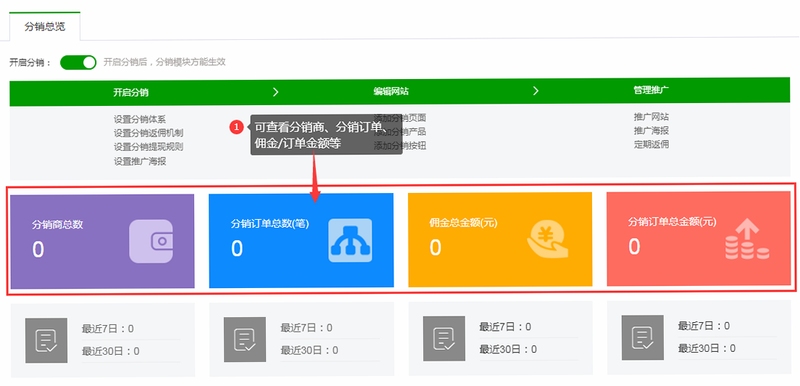The height and width of the screenshot is (386, 800).
Task: Click the 分销订单总数(笔) label on the blue card
Action: pos(270,223)
